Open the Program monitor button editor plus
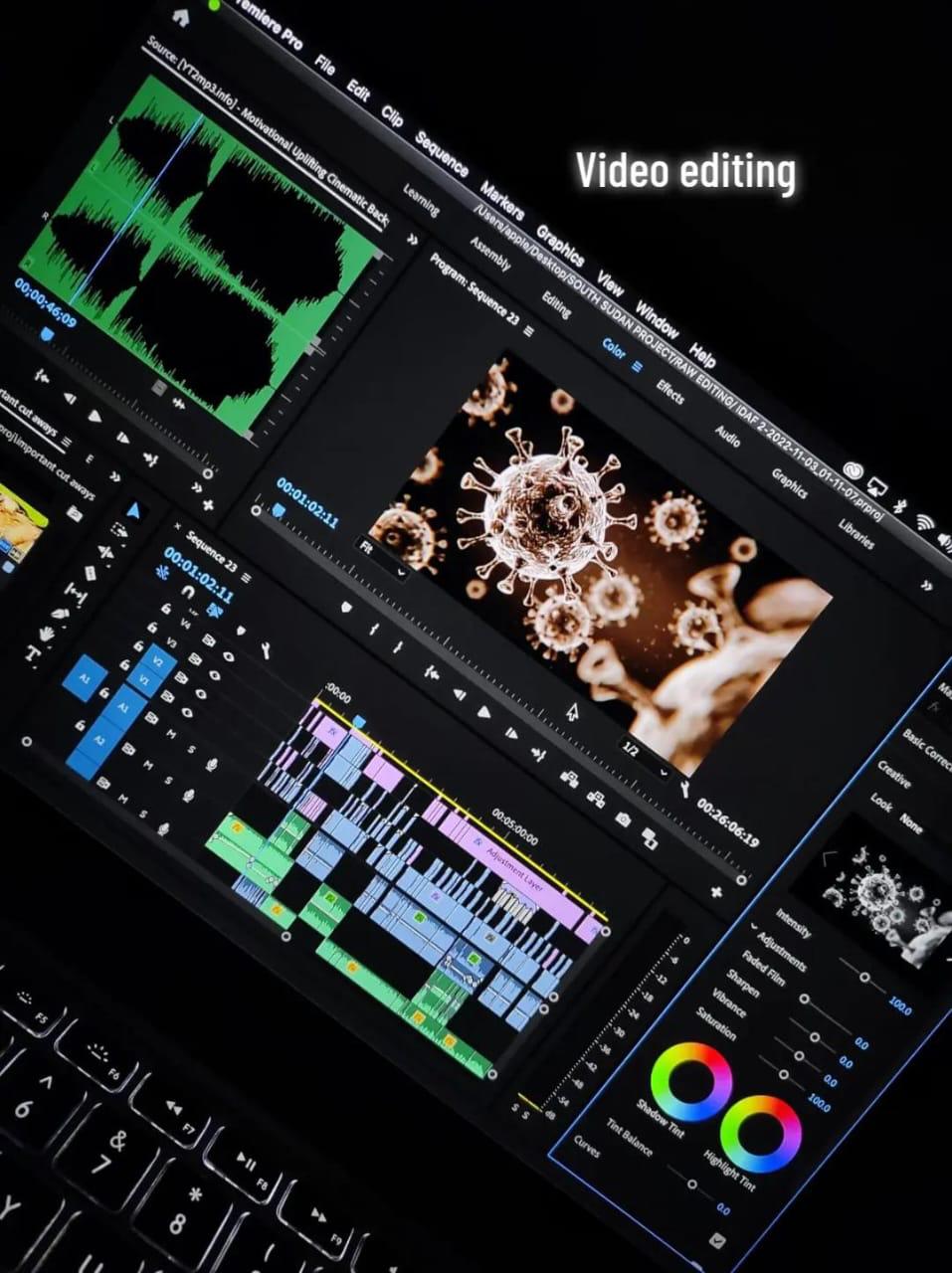This screenshot has height=1273, width=952. point(716,892)
